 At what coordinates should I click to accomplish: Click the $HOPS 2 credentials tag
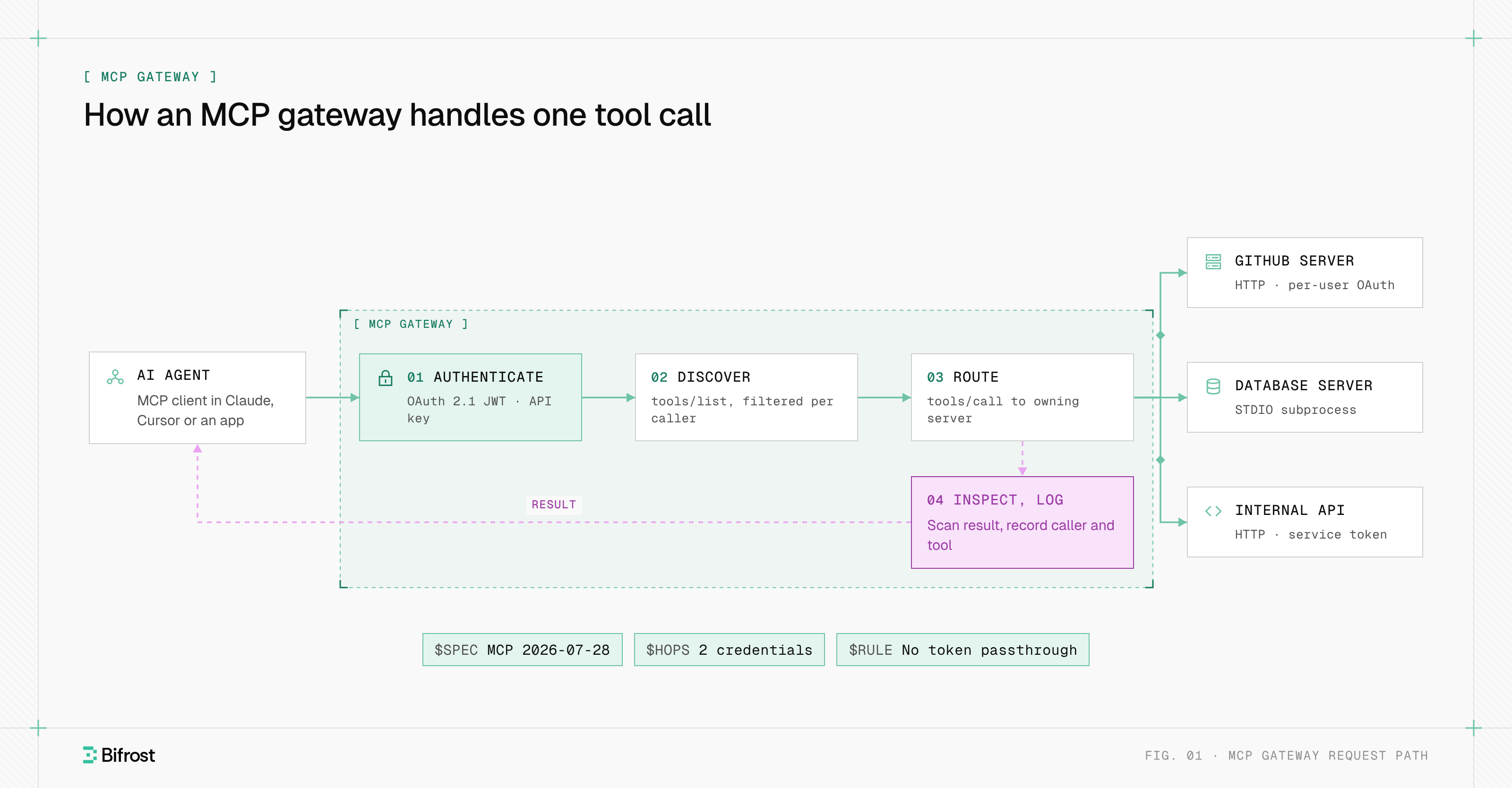729,650
